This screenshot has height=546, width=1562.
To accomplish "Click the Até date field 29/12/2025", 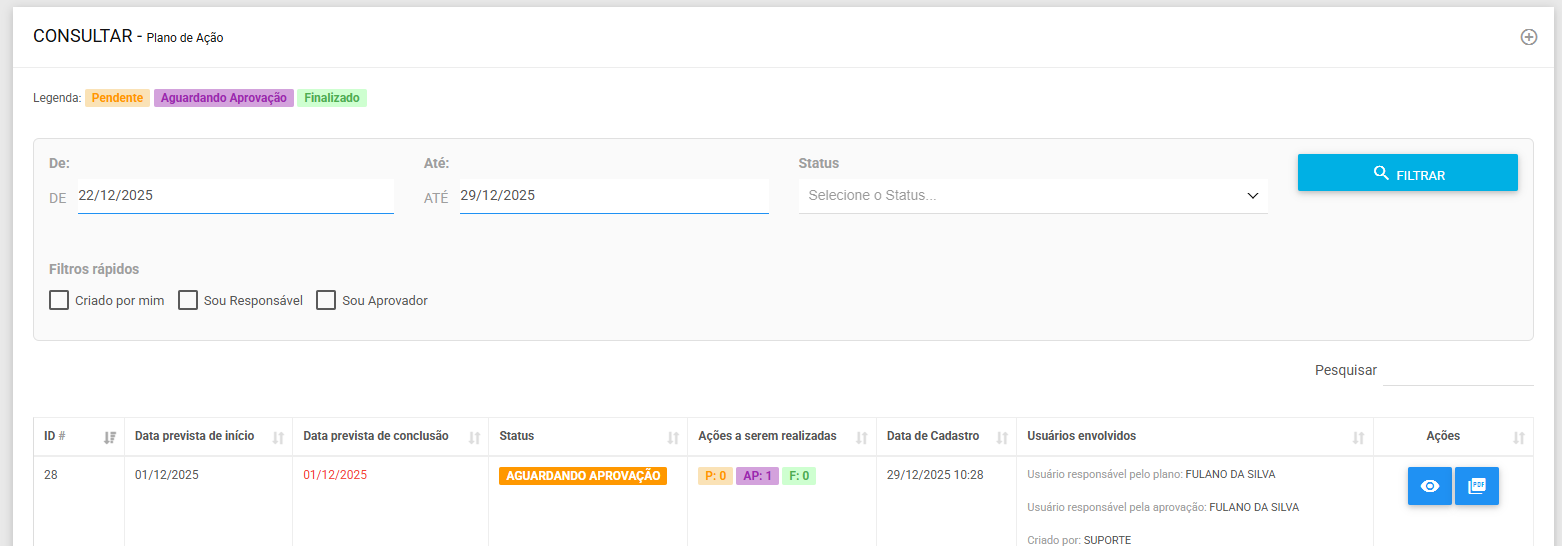I will tap(614, 196).
